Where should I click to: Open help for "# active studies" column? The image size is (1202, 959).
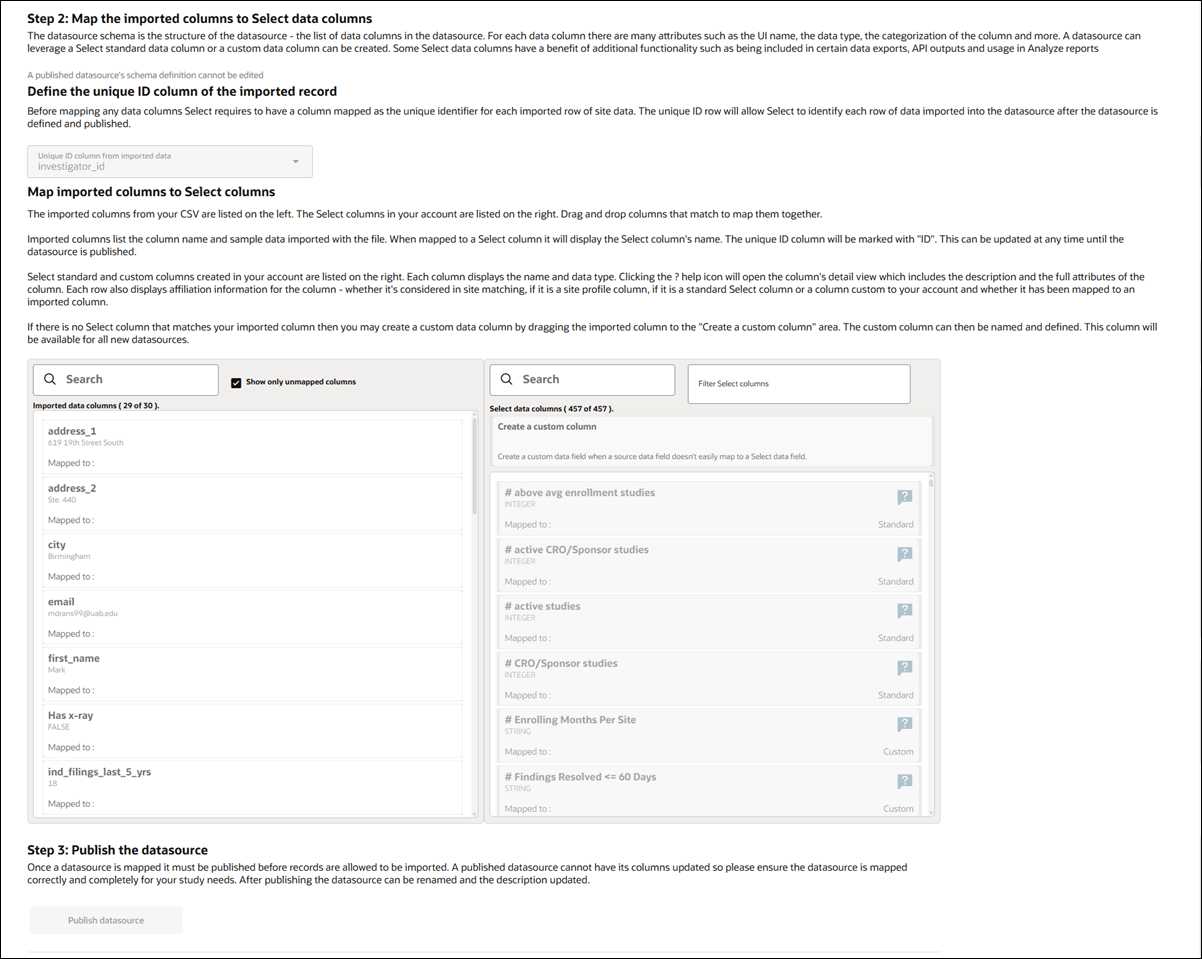pos(905,610)
